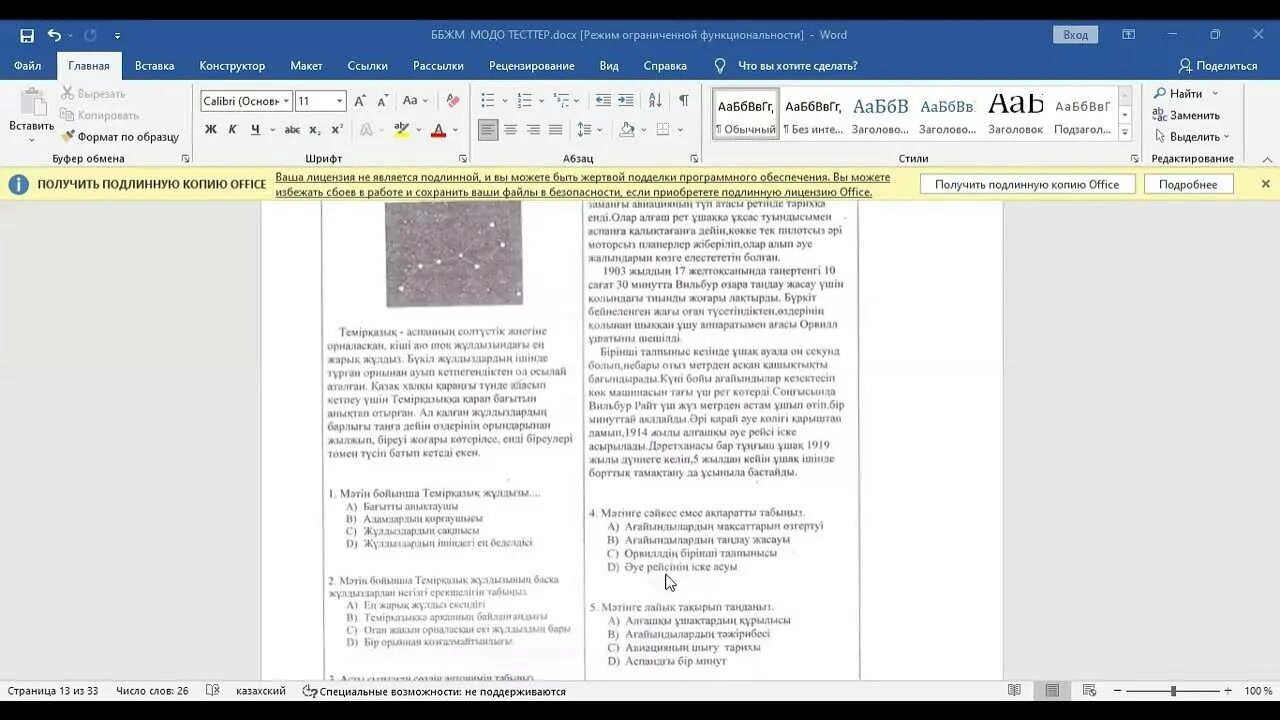1280x720 pixels.
Task: Cut selection with Вырезать
Action: click(x=93, y=93)
